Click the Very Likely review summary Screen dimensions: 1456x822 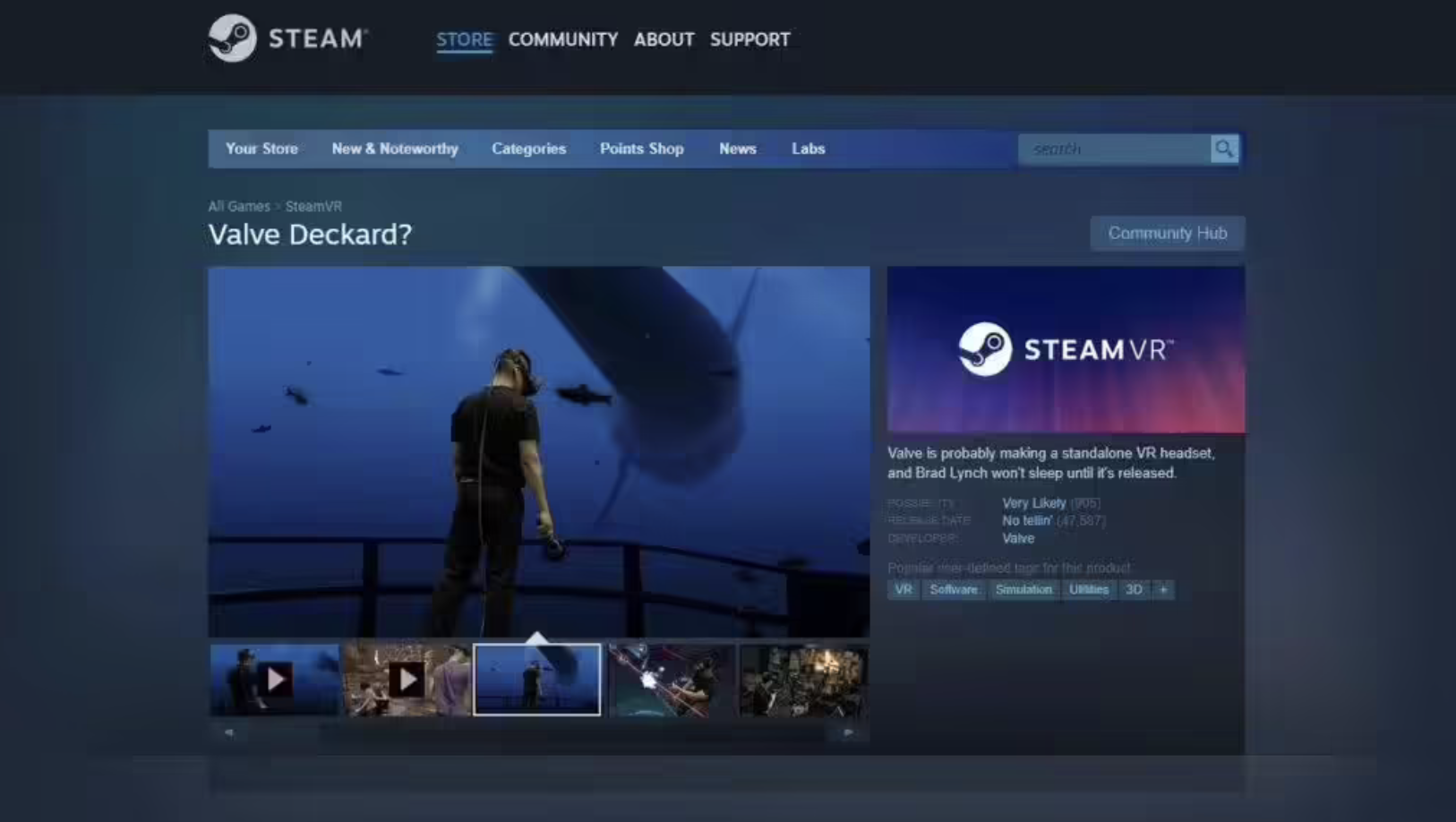point(1034,503)
